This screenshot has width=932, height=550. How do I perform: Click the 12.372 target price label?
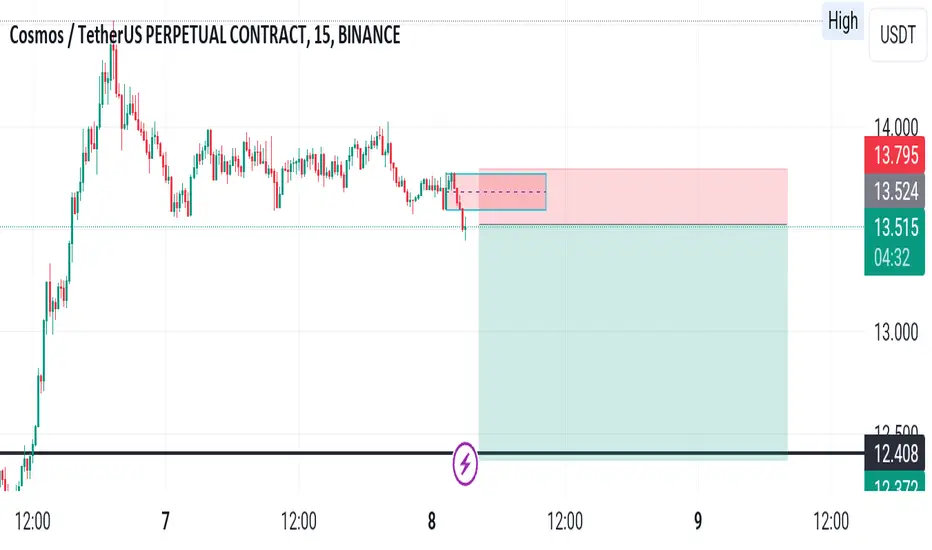pyautogui.click(x=895, y=482)
